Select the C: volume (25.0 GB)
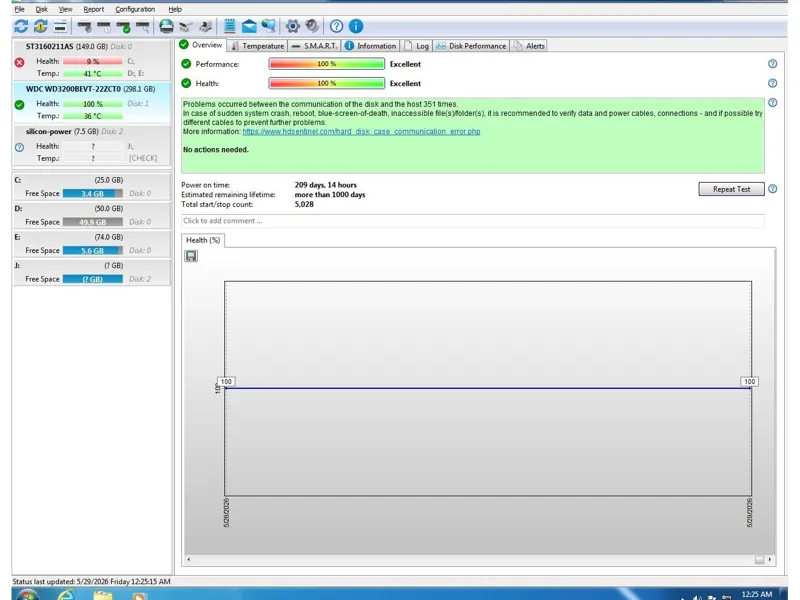Screen dimensions: 800x600 pyautogui.click(x=92, y=187)
